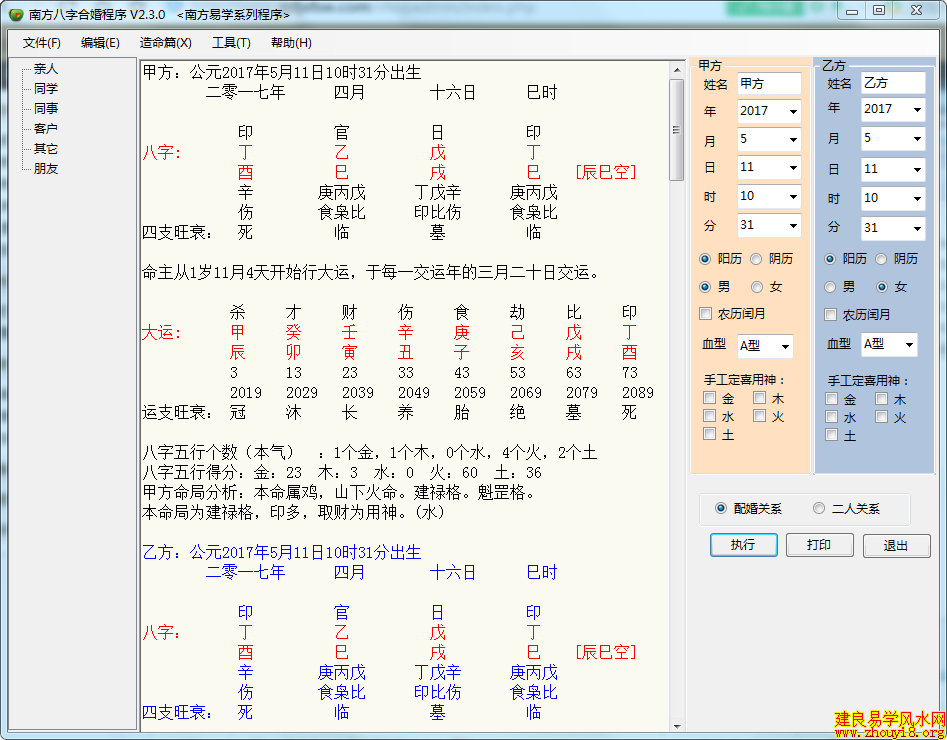Select 阴历 radio for 甲方

click(757, 259)
